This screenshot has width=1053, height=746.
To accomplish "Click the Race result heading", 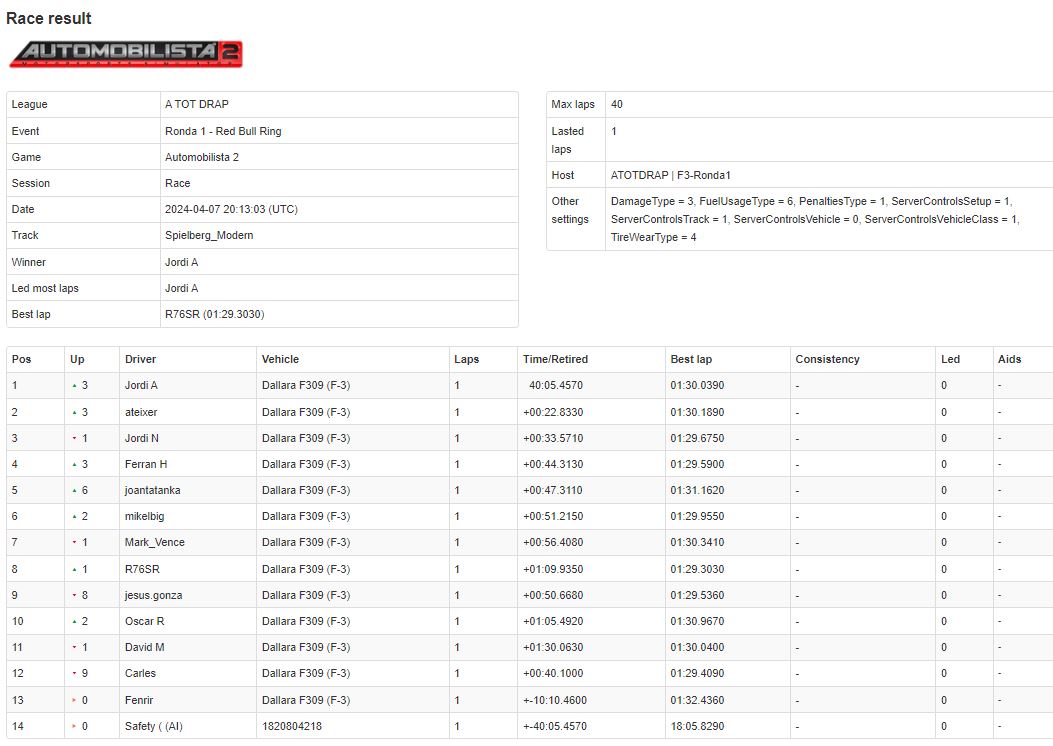I will [48, 18].
